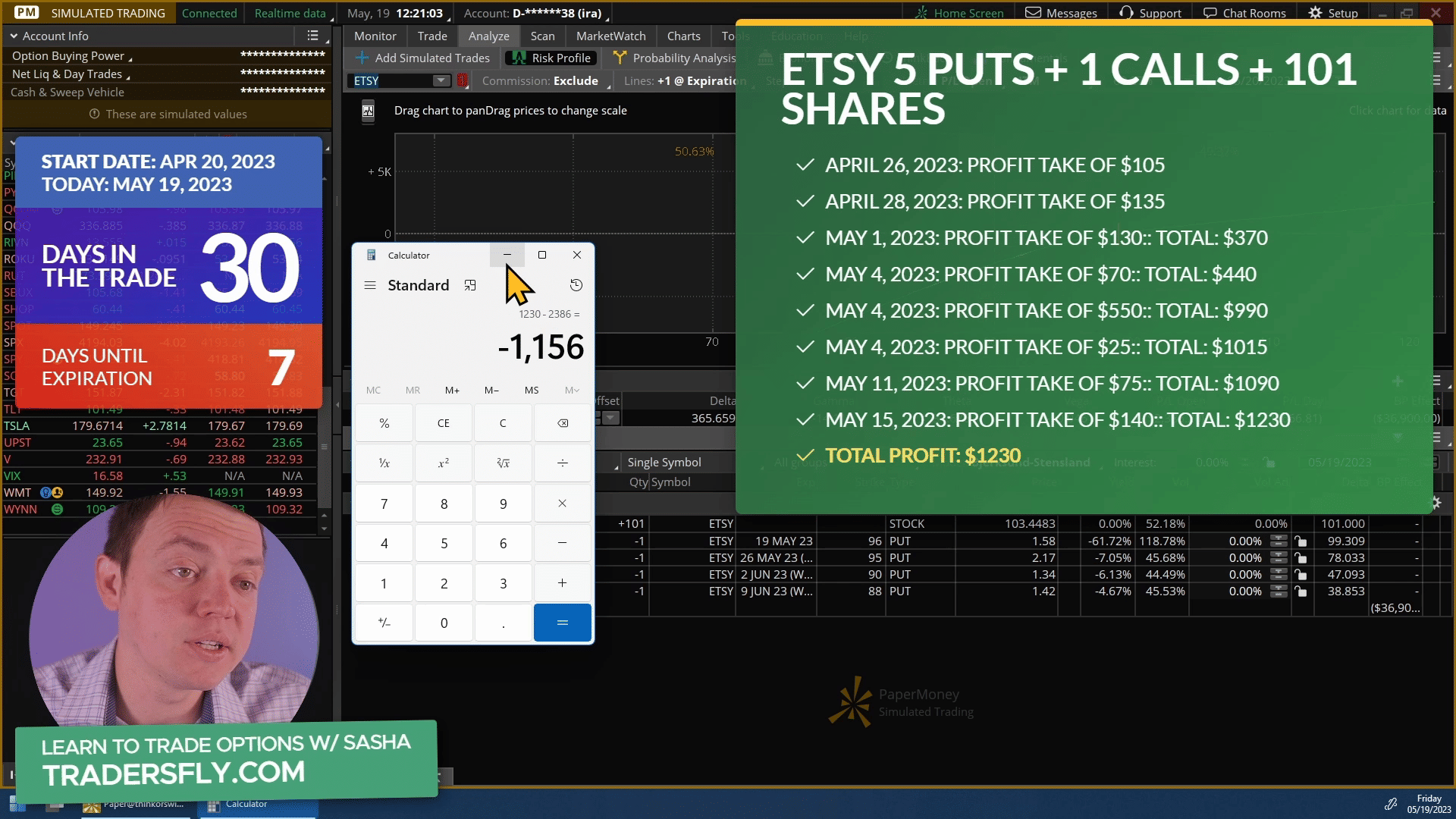
Task: Switch to the Monitor tab
Action: point(375,36)
